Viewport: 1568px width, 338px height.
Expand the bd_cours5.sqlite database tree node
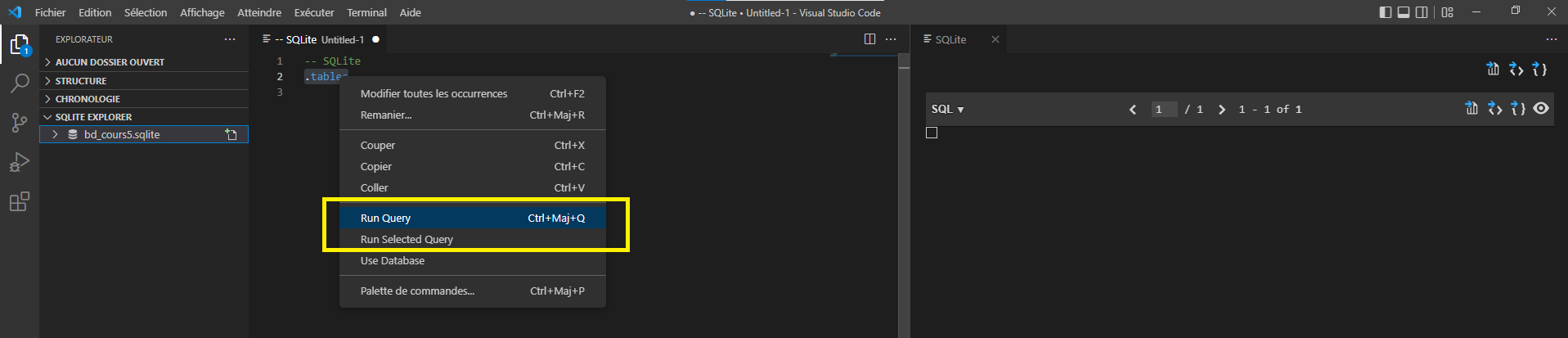[x=55, y=134]
